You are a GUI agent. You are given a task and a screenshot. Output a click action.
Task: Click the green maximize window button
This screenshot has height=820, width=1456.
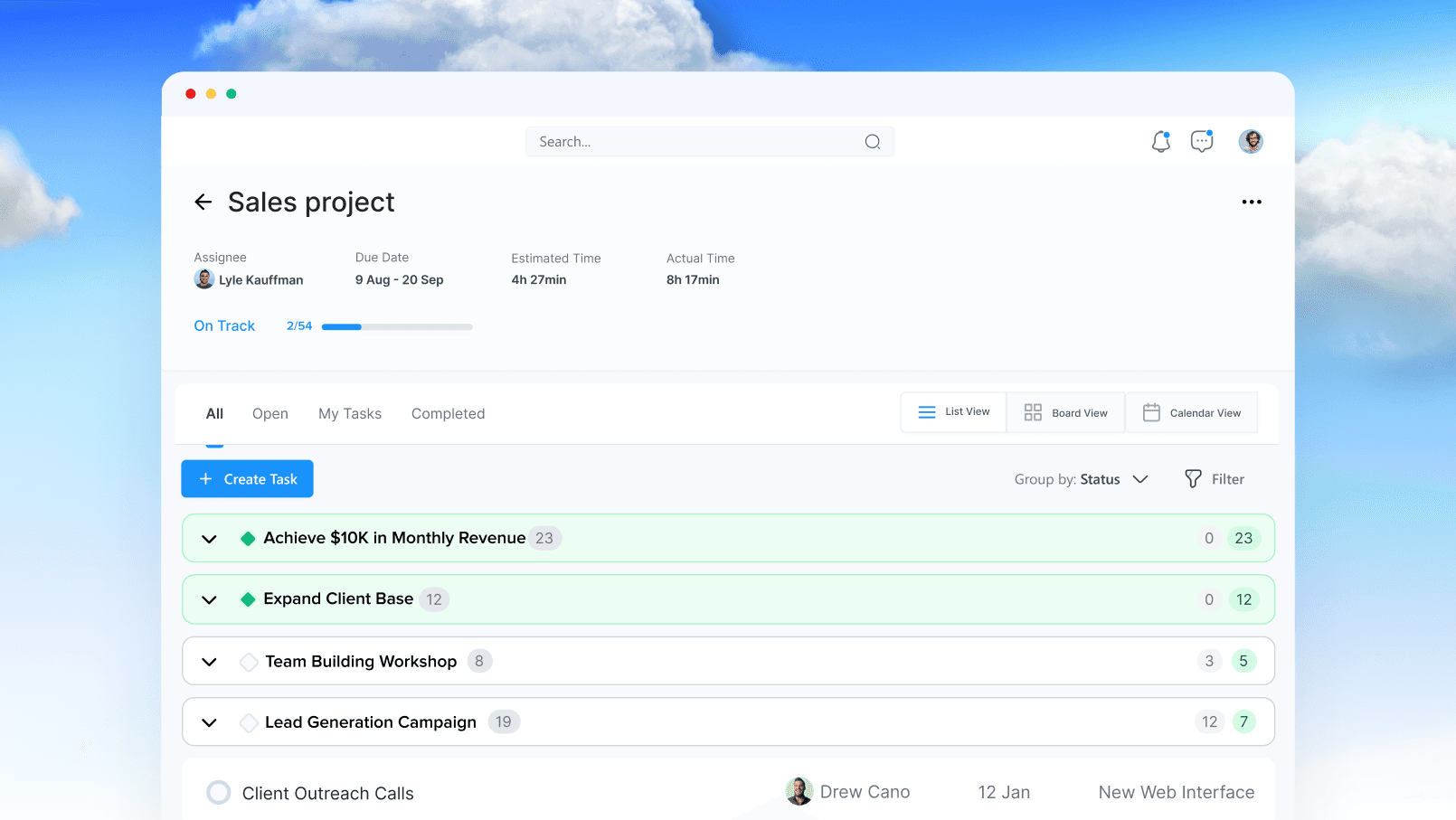pos(232,94)
